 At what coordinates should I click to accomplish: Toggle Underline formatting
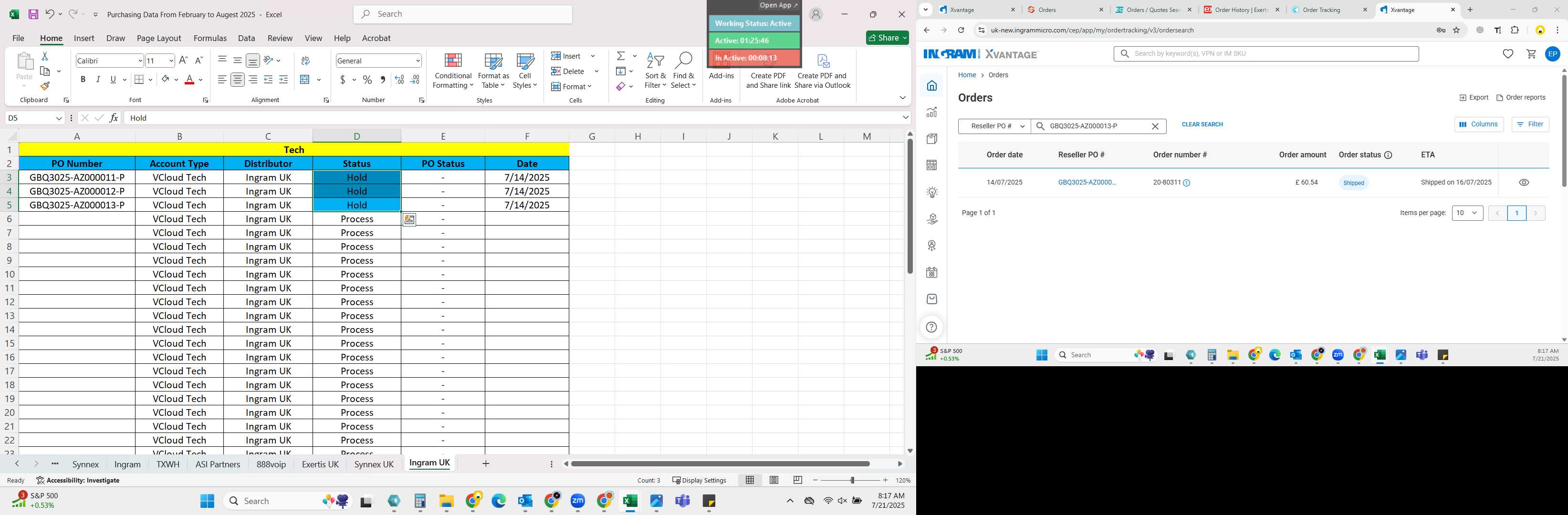113,80
